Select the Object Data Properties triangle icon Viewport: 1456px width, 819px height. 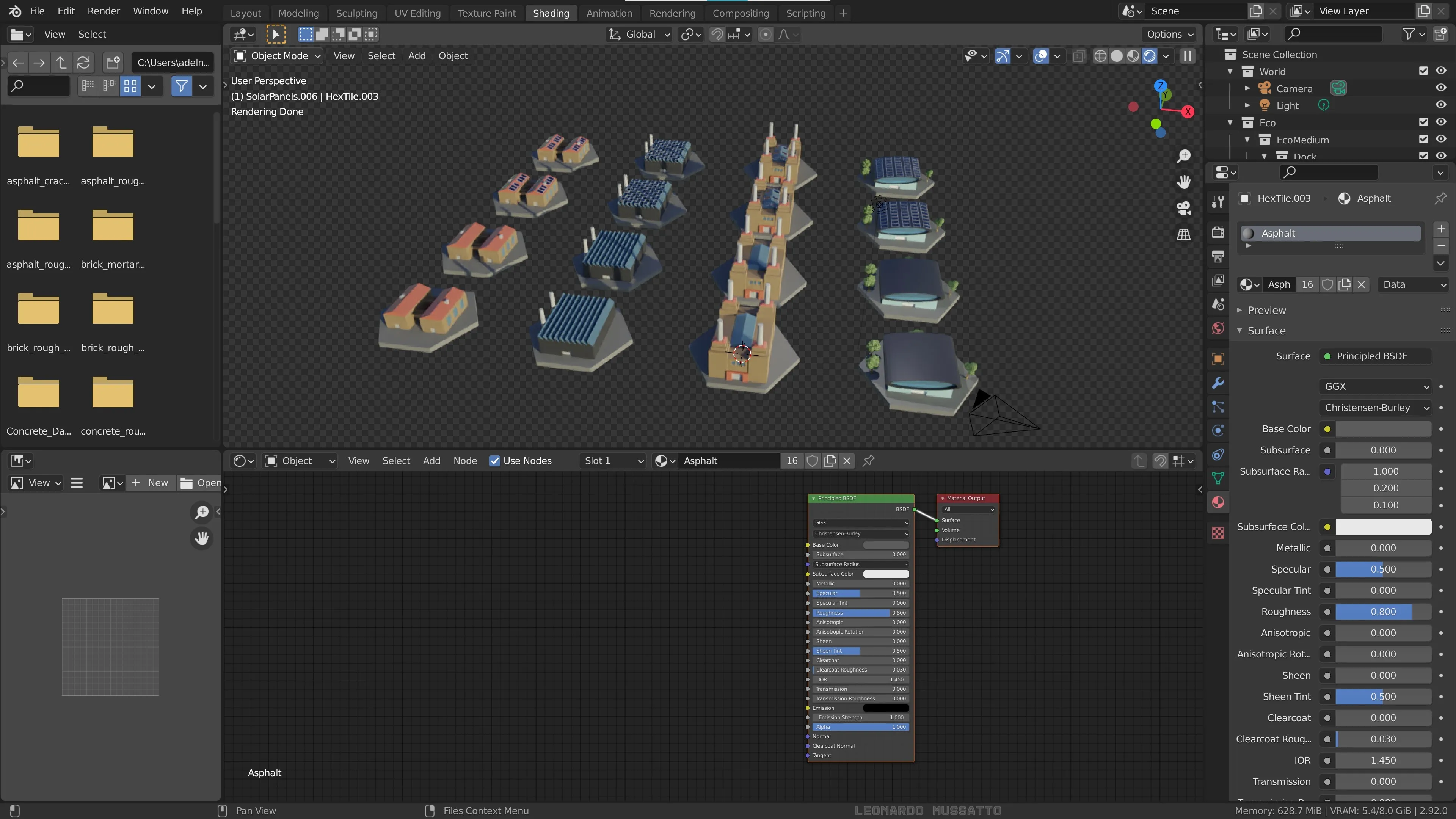(x=1218, y=479)
